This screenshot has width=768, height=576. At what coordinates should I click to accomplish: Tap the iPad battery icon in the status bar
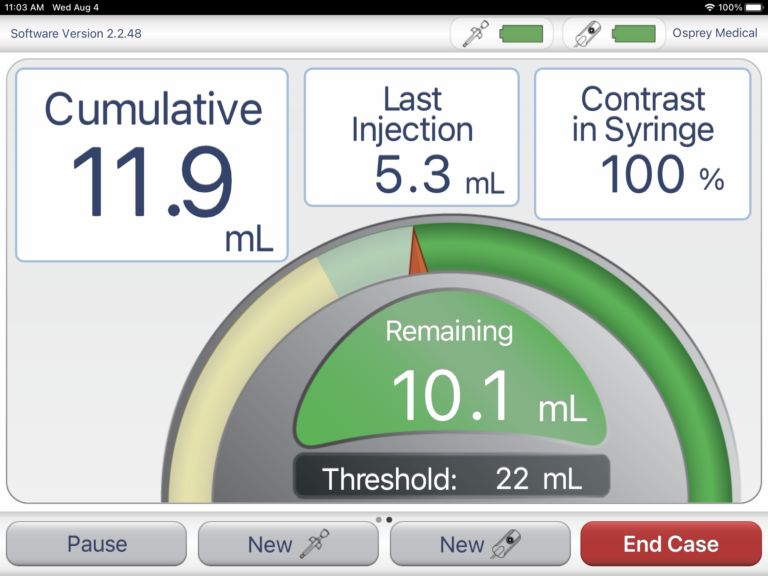click(x=754, y=7)
